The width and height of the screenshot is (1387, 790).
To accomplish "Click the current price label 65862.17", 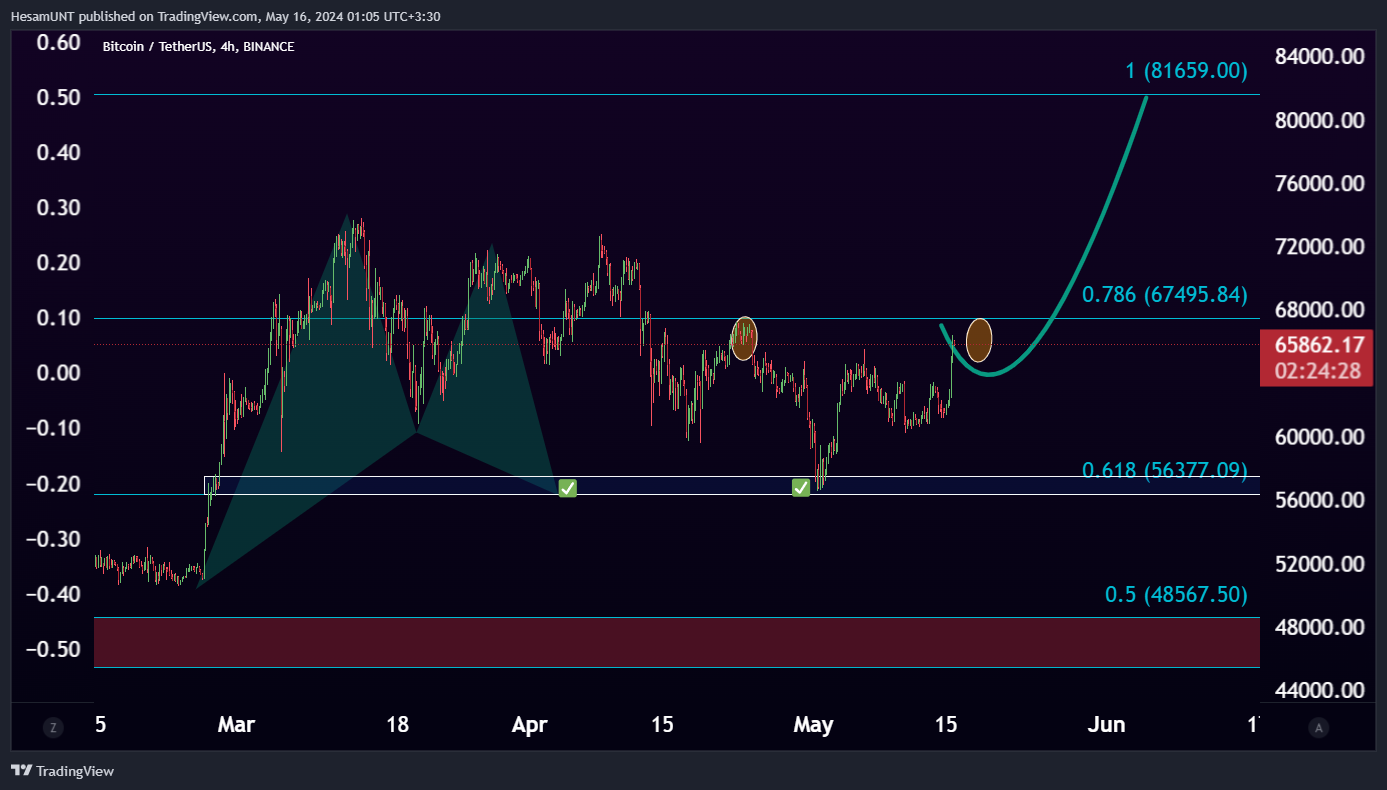I will (1320, 345).
